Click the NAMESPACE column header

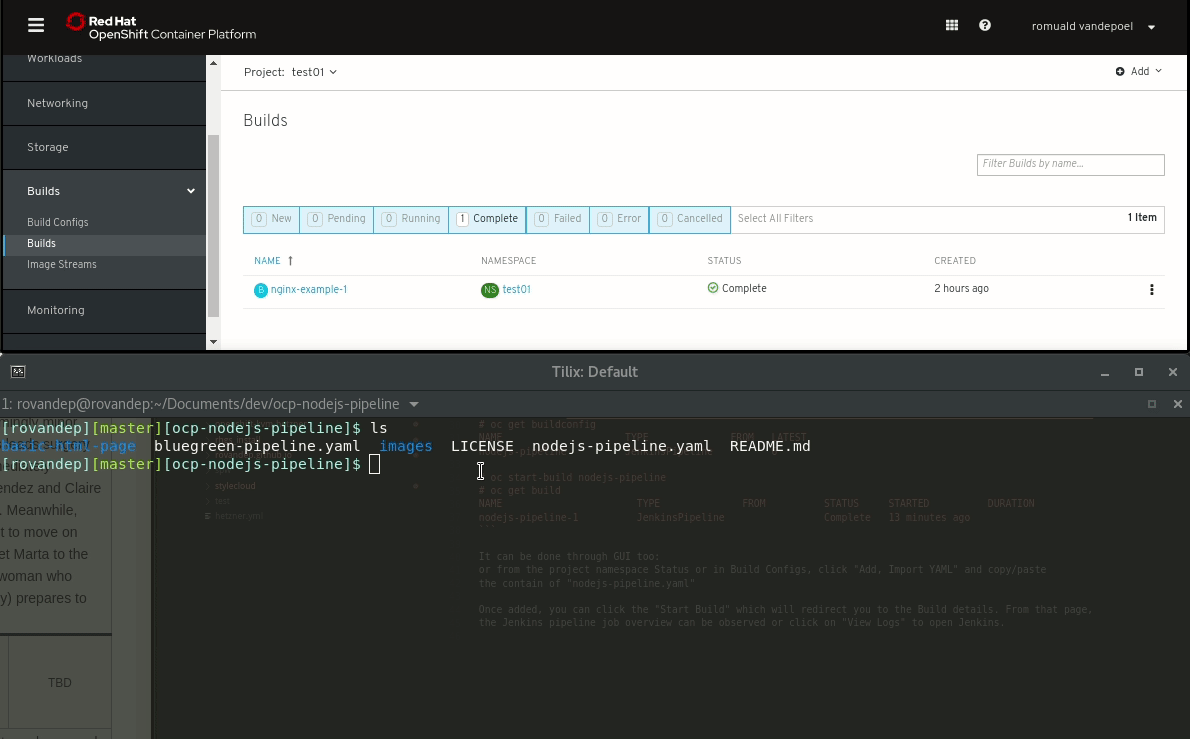coord(508,261)
